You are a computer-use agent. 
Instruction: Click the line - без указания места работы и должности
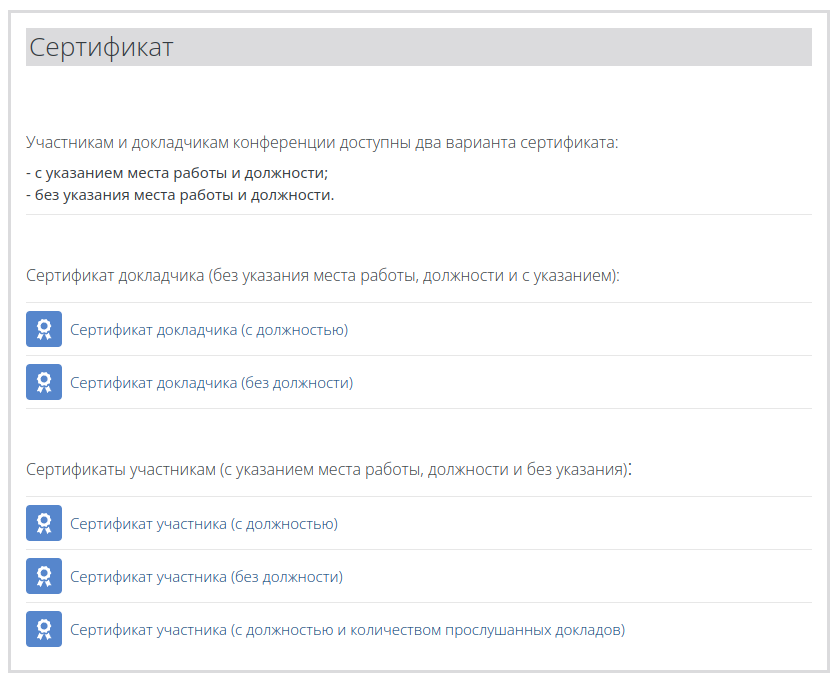click(x=180, y=195)
